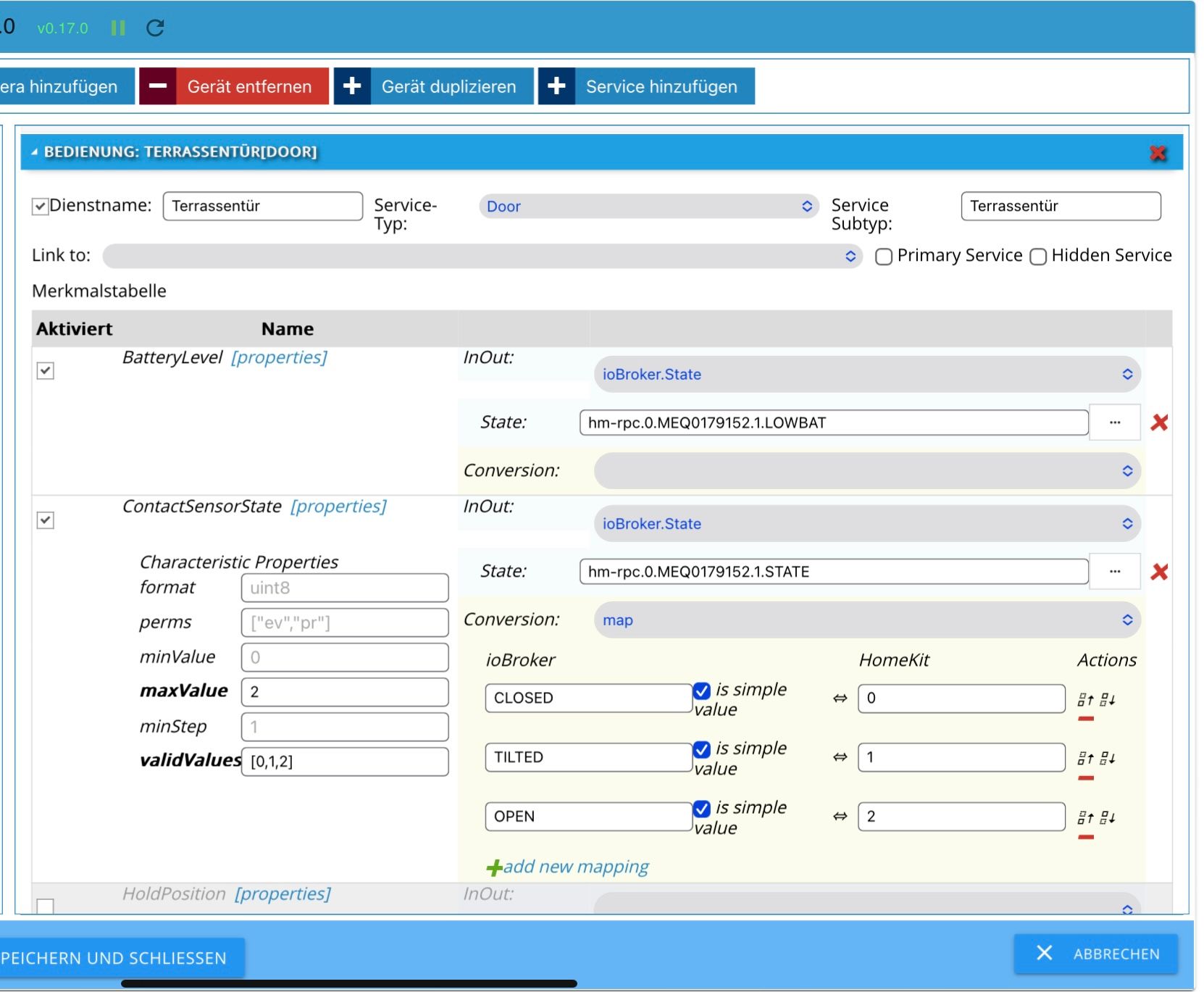The height and width of the screenshot is (992, 1204).
Task: Open BatteryLevel InOut ioBroker.State dropdown
Action: point(867,374)
